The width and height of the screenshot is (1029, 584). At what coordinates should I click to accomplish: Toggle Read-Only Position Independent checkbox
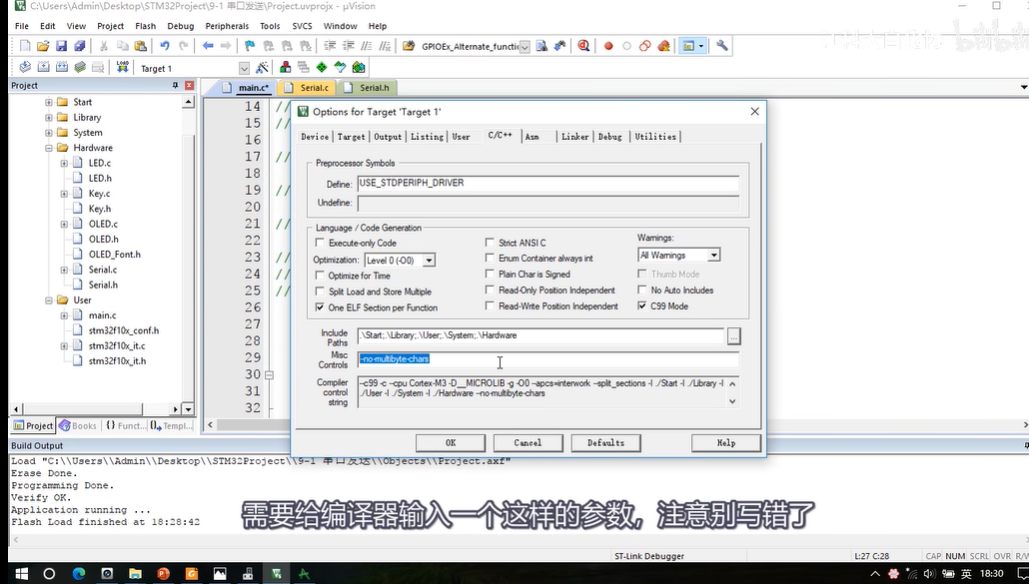(490, 289)
